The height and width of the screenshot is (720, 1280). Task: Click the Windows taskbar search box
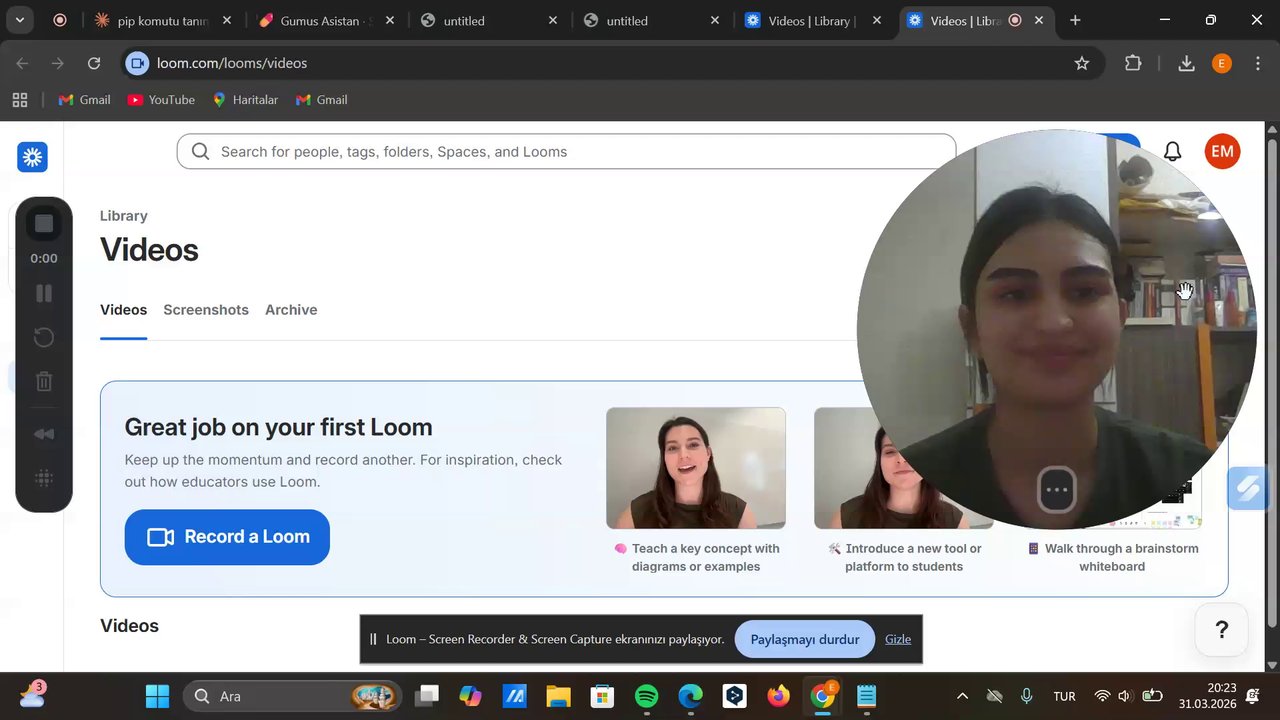coord(293,696)
